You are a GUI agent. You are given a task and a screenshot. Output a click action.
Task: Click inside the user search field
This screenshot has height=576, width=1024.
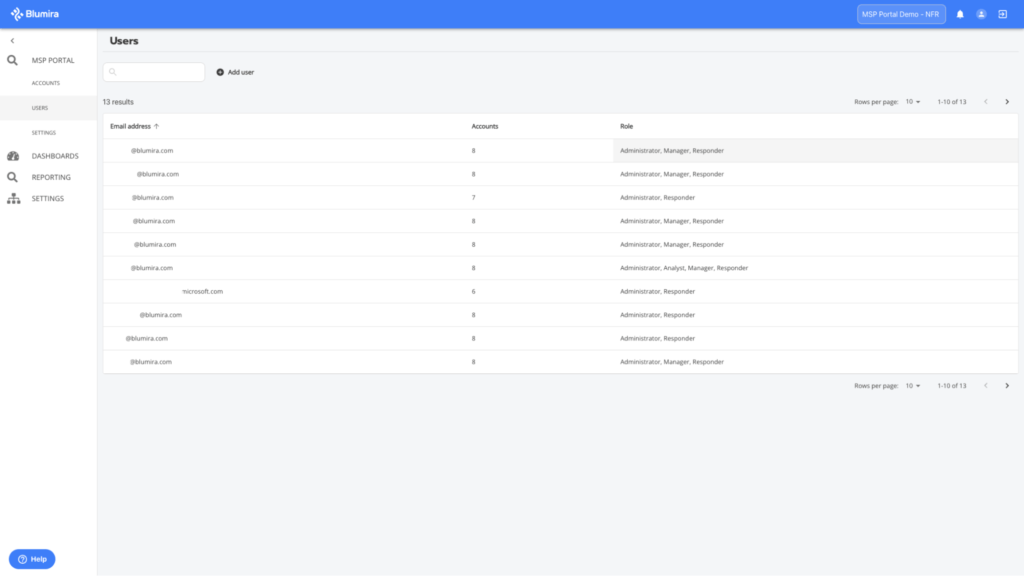pyautogui.click(x=155, y=71)
